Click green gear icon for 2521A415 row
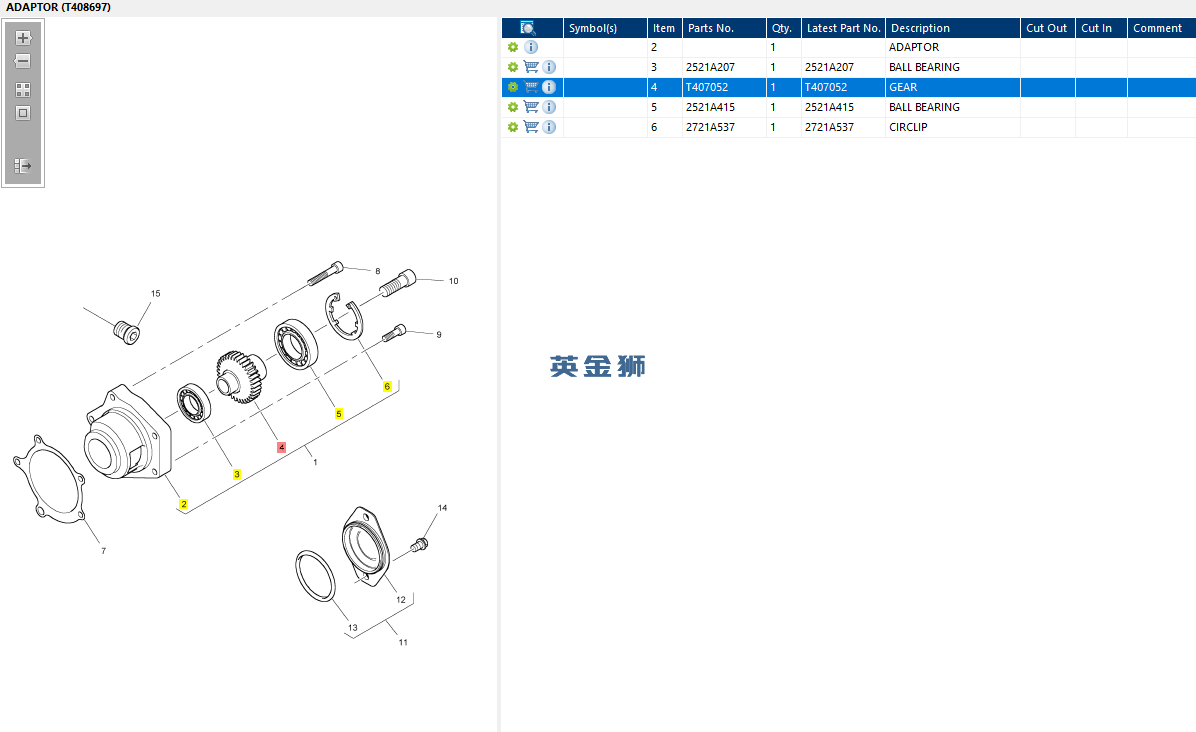The height and width of the screenshot is (732, 1196). tap(513, 107)
